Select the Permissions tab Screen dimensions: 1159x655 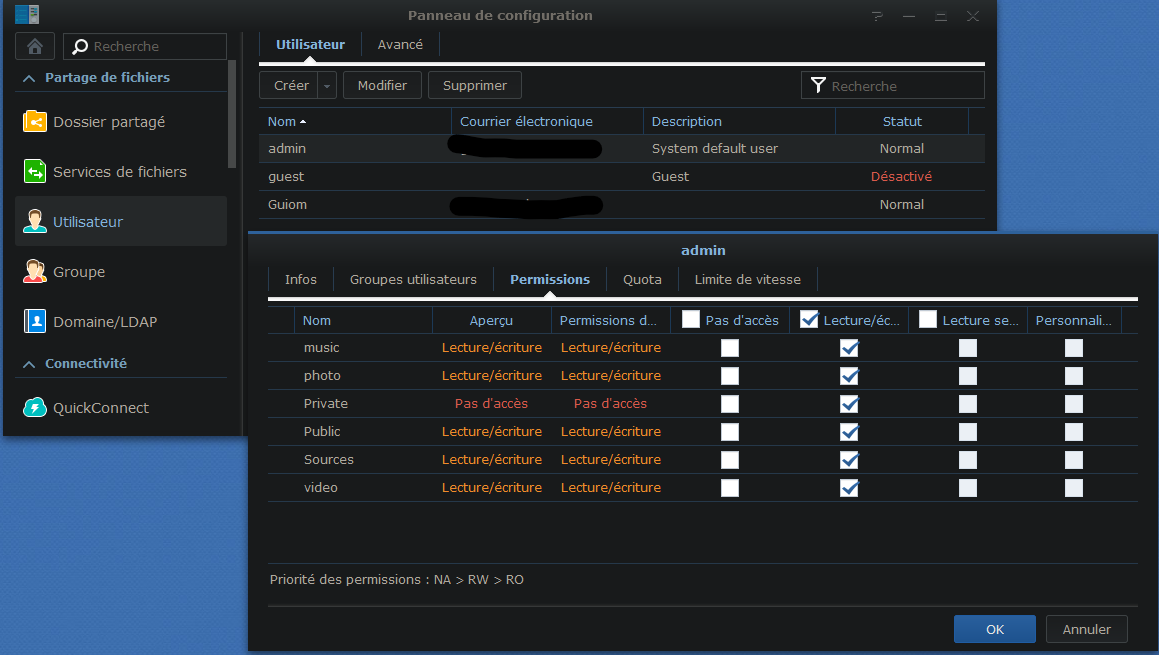point(550,279)
